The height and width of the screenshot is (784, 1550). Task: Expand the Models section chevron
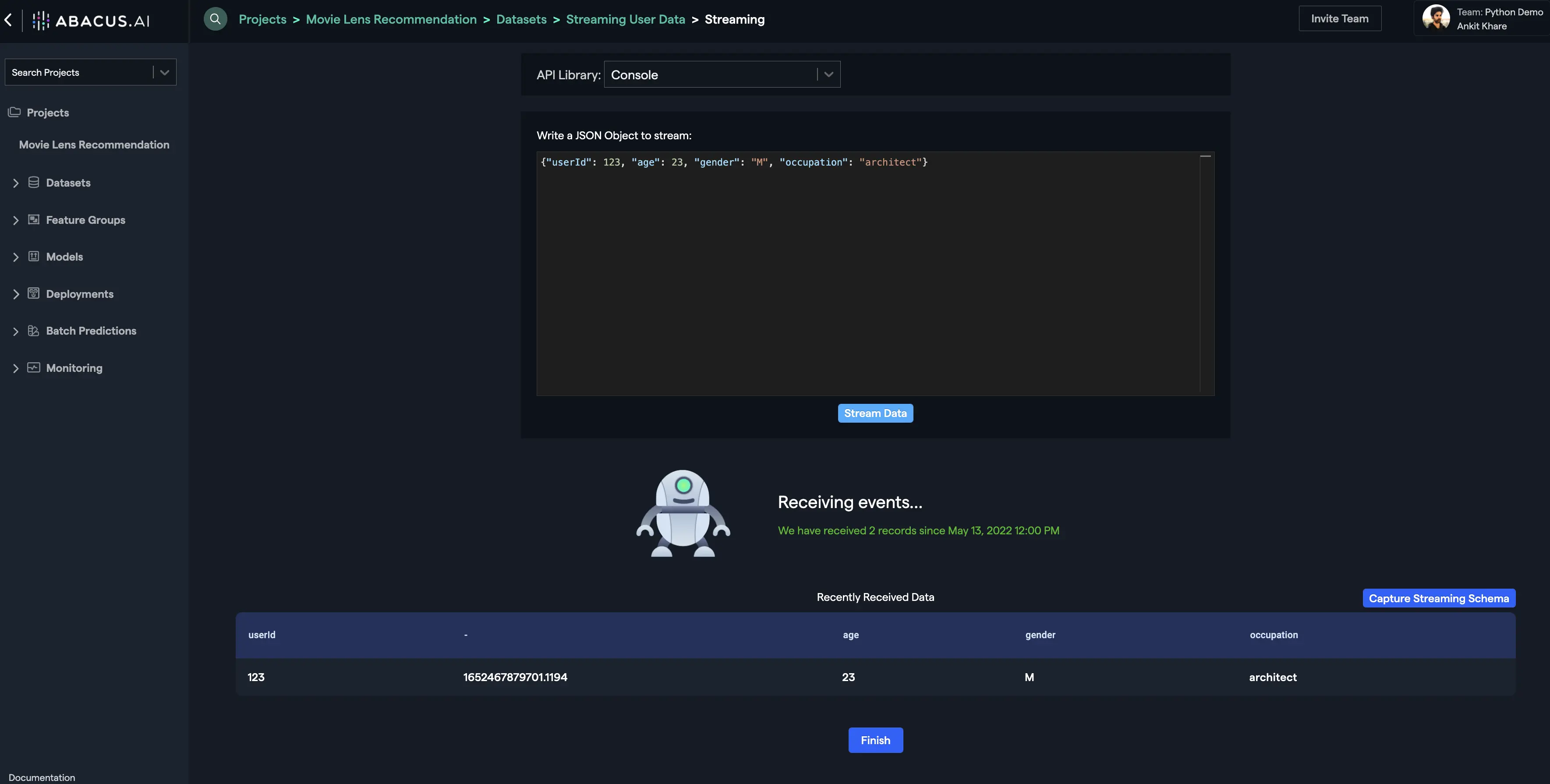(x=16, y=257)
